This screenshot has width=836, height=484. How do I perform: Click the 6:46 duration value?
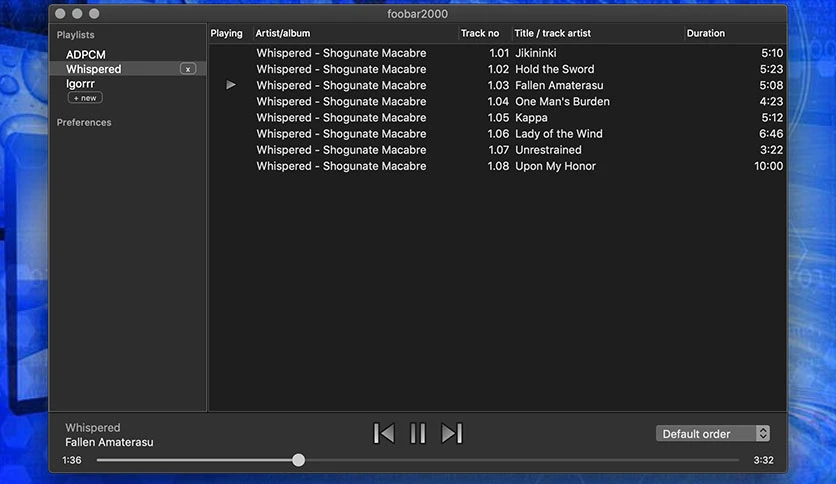771,134
